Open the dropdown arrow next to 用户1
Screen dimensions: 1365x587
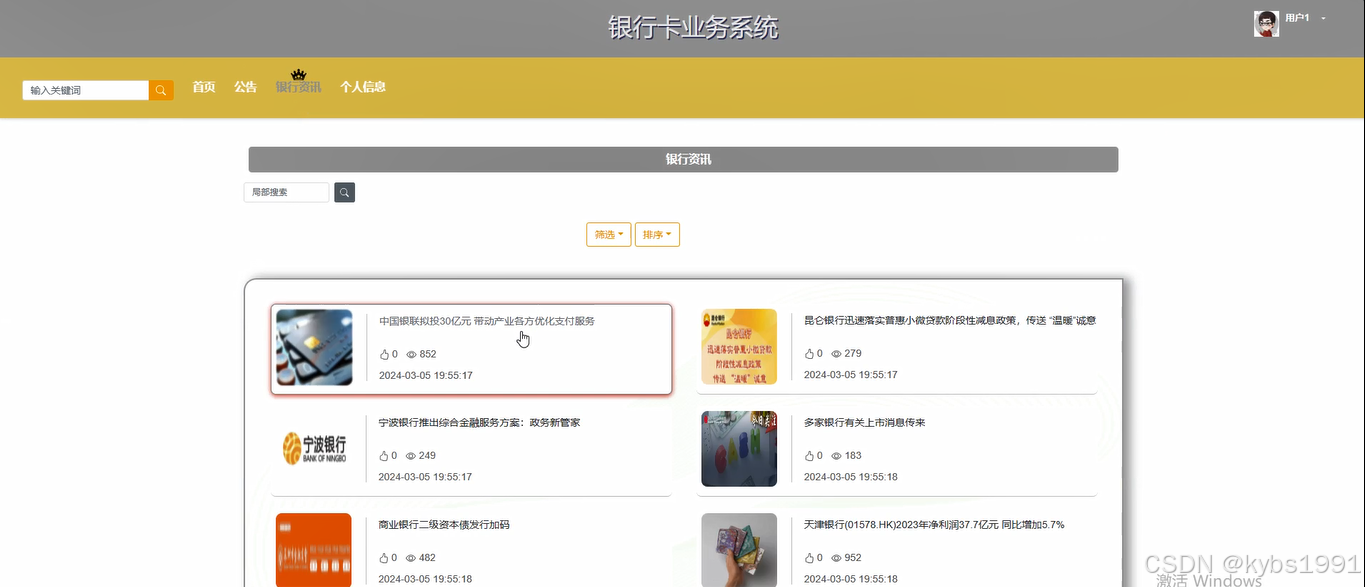tap(1323, 19)
